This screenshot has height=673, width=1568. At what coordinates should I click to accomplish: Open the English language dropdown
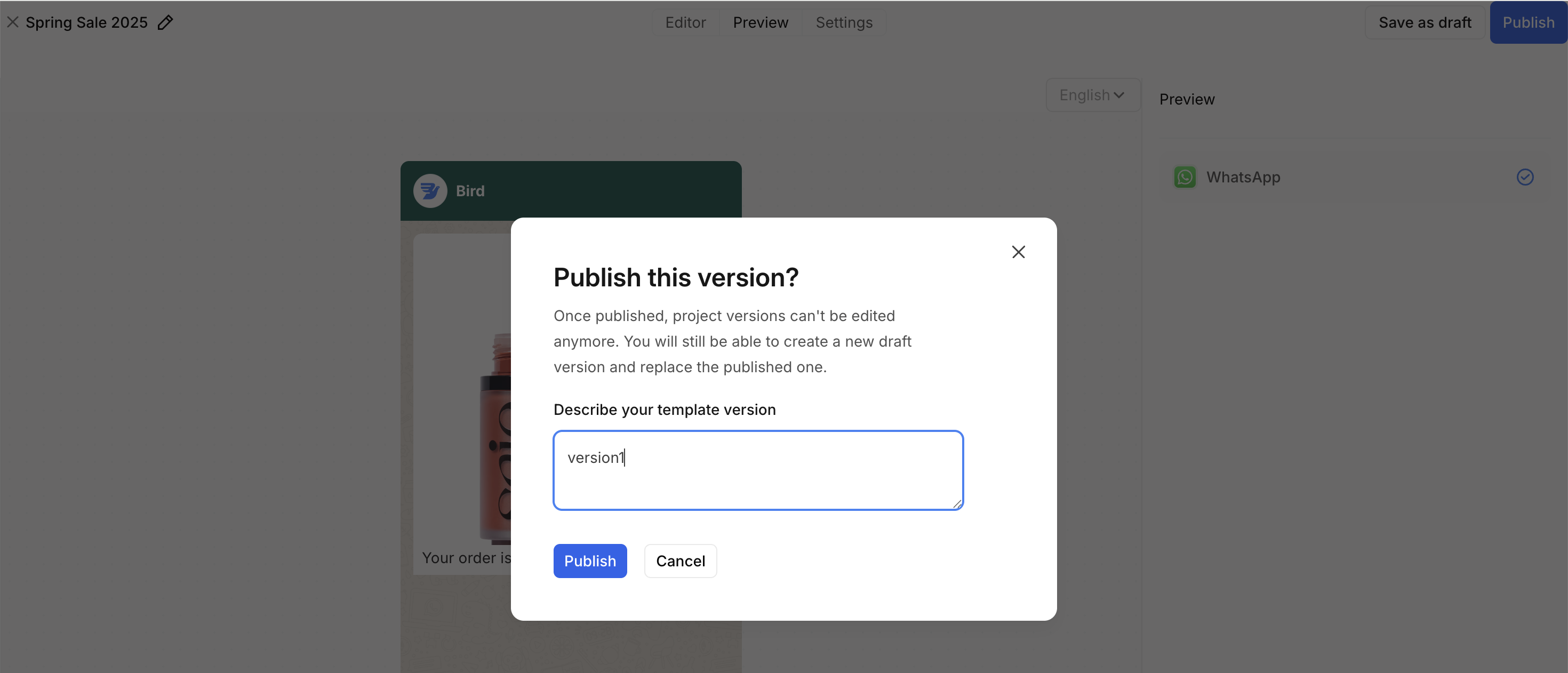tap(1092, 95)
